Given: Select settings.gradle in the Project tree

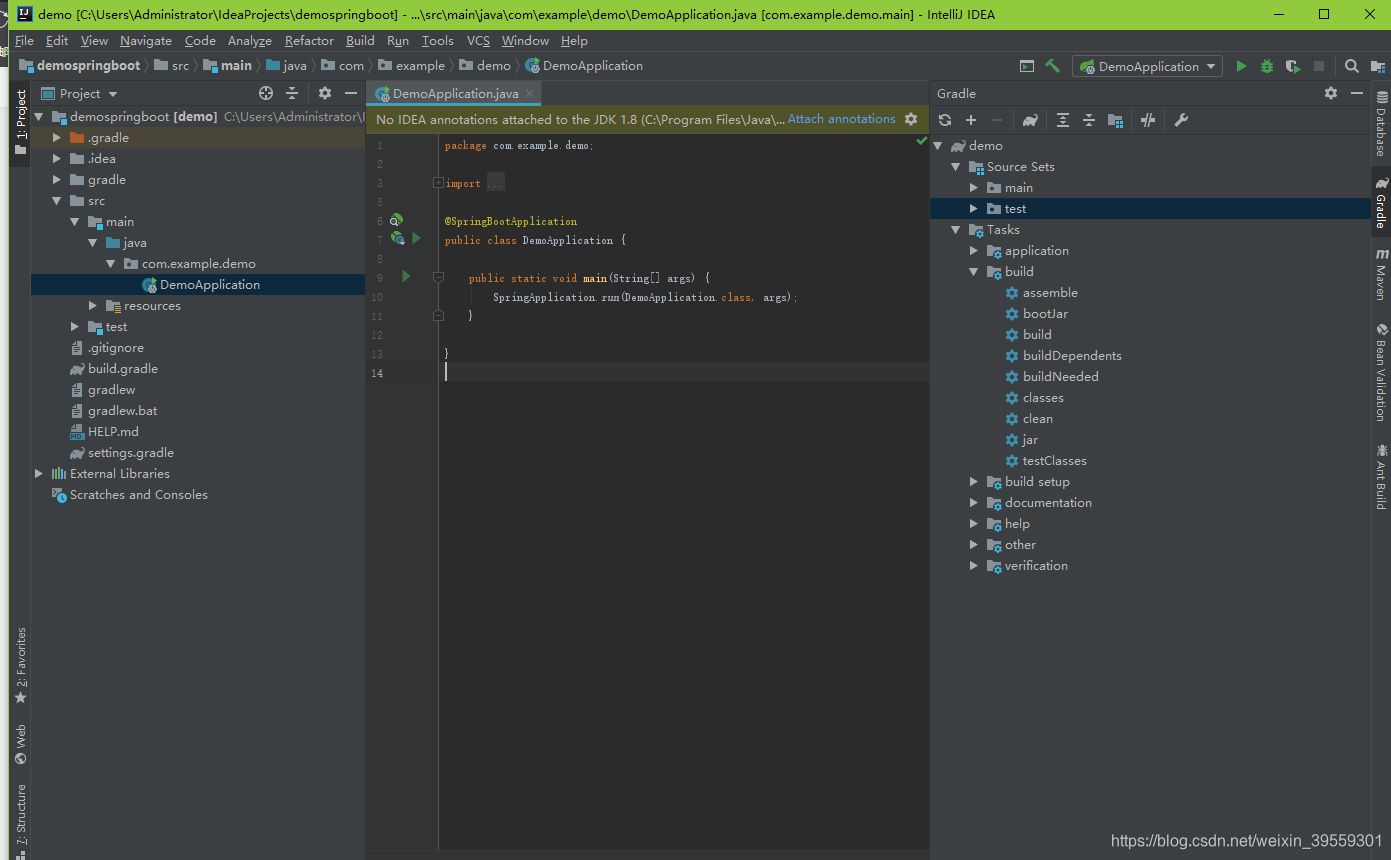Looking at the screenshot, I should (x=131, y=453).
